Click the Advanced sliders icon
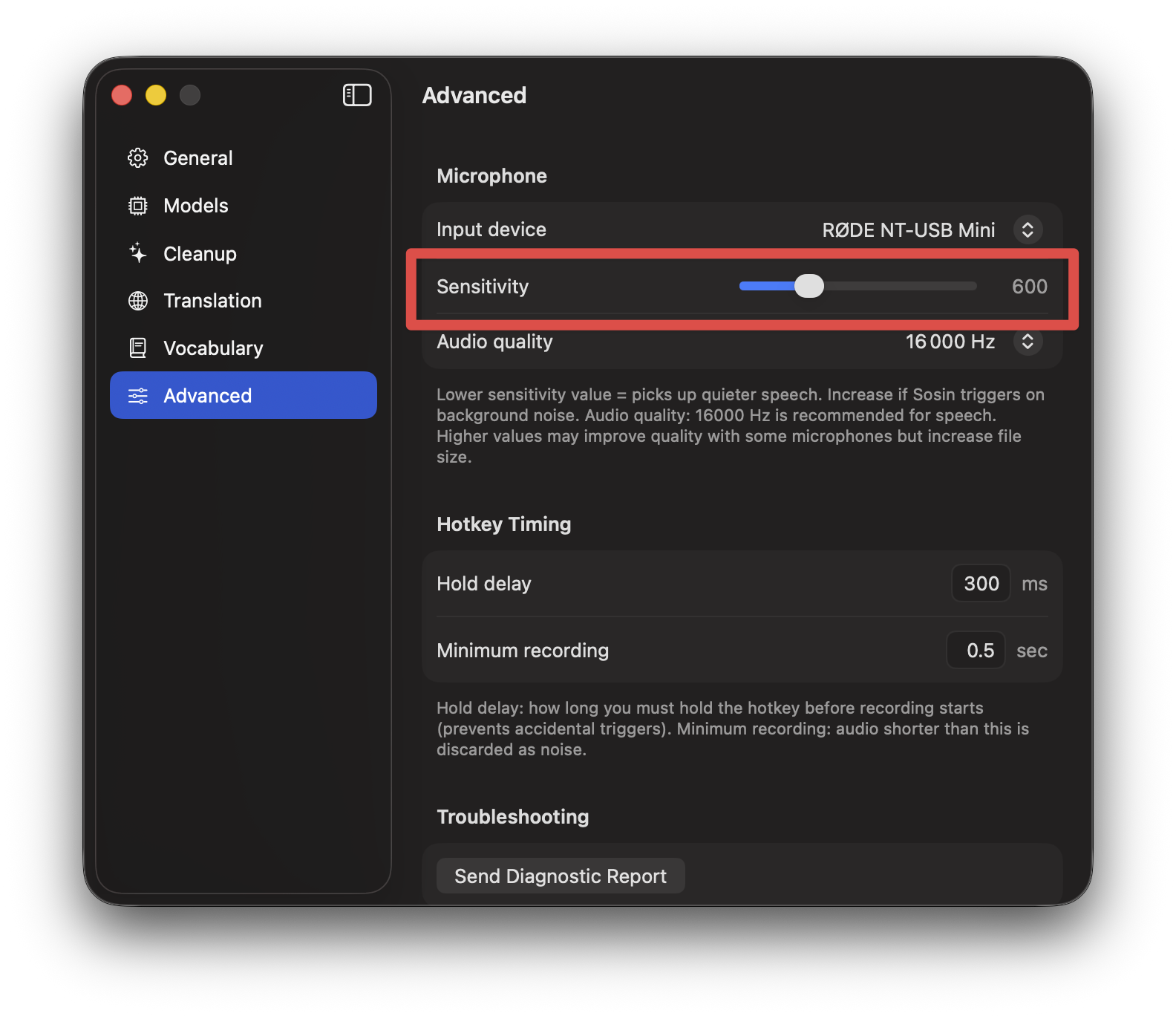Image resolution: width=1176 pixels, height=1016 pixels. pyautogui.click(x=138, y=396)
